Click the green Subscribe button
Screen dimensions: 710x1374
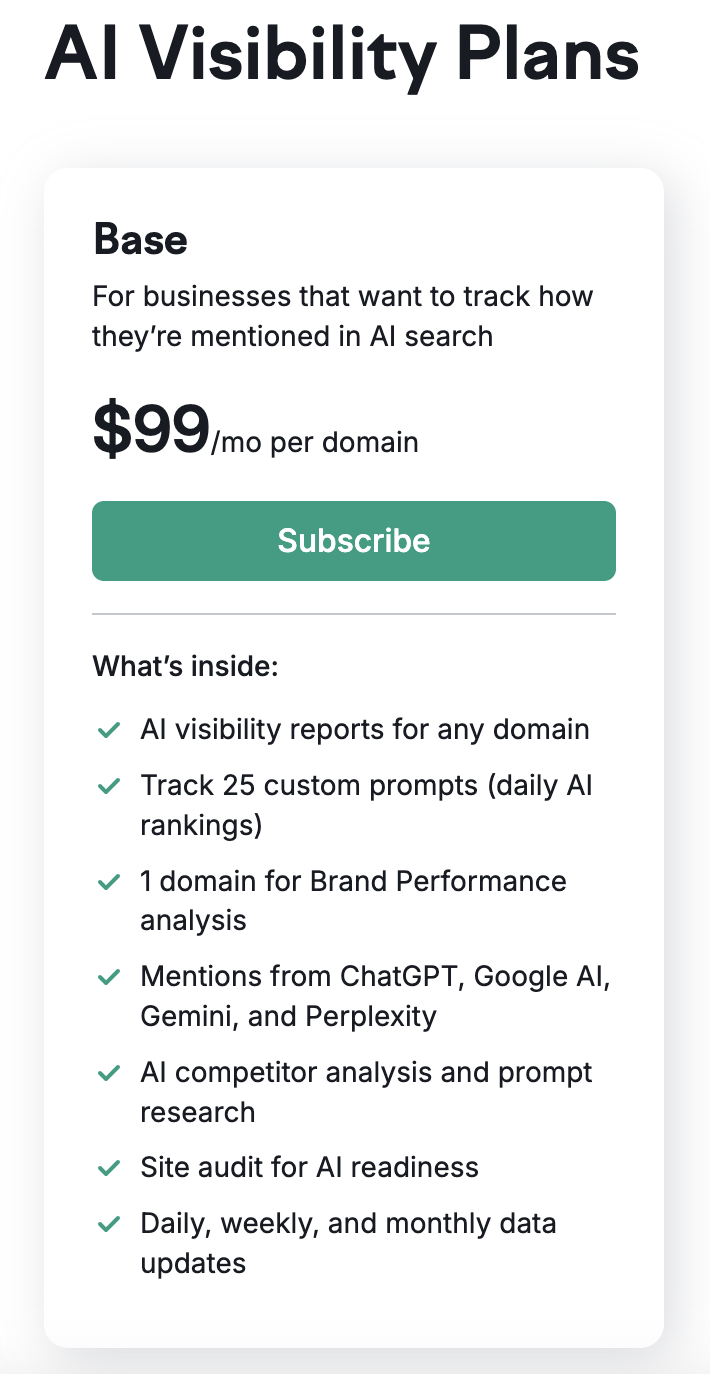353,541
